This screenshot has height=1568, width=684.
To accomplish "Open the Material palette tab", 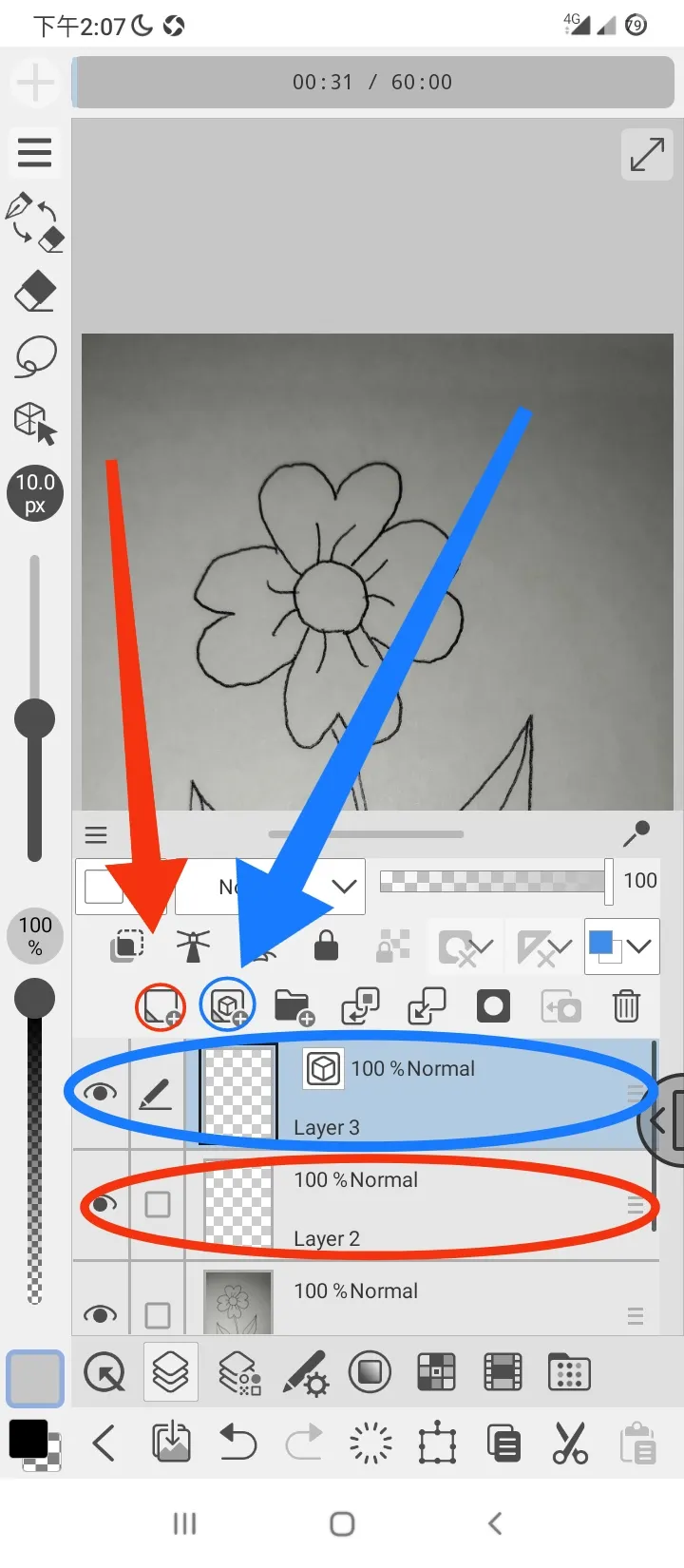I will point(569,1372).
